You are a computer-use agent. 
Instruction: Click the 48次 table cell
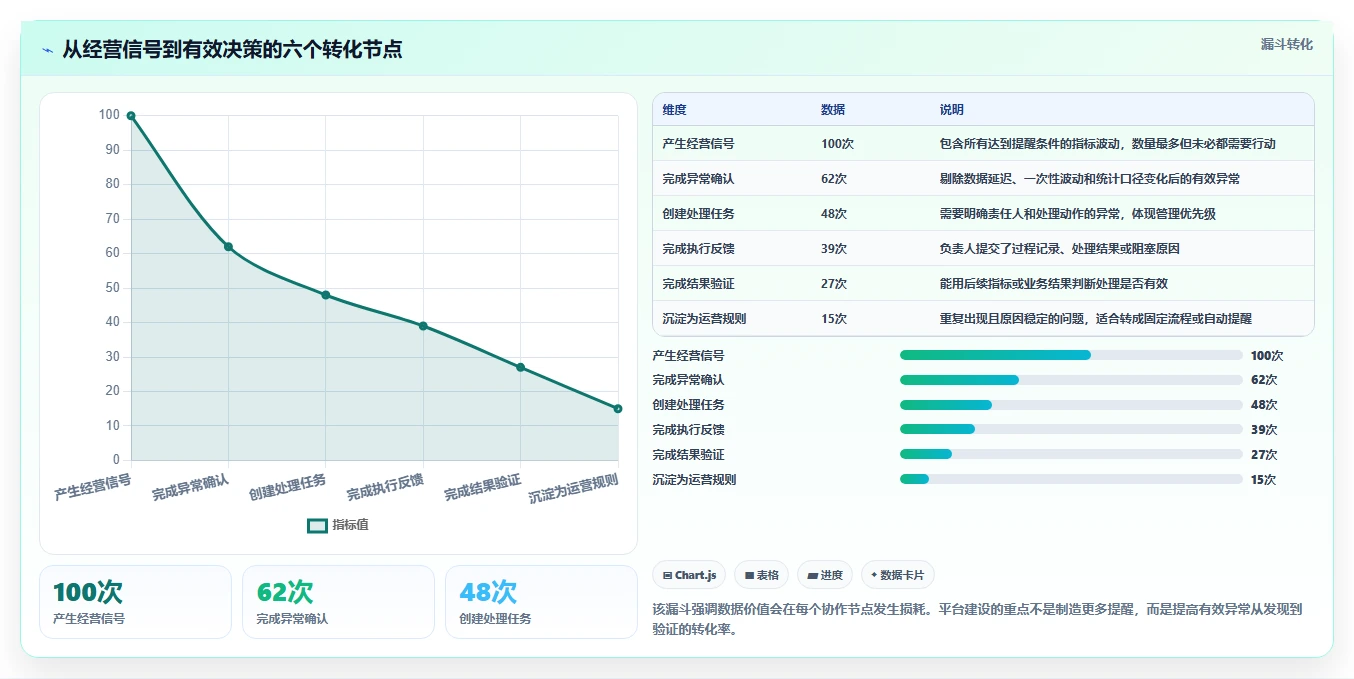[834, 214]
